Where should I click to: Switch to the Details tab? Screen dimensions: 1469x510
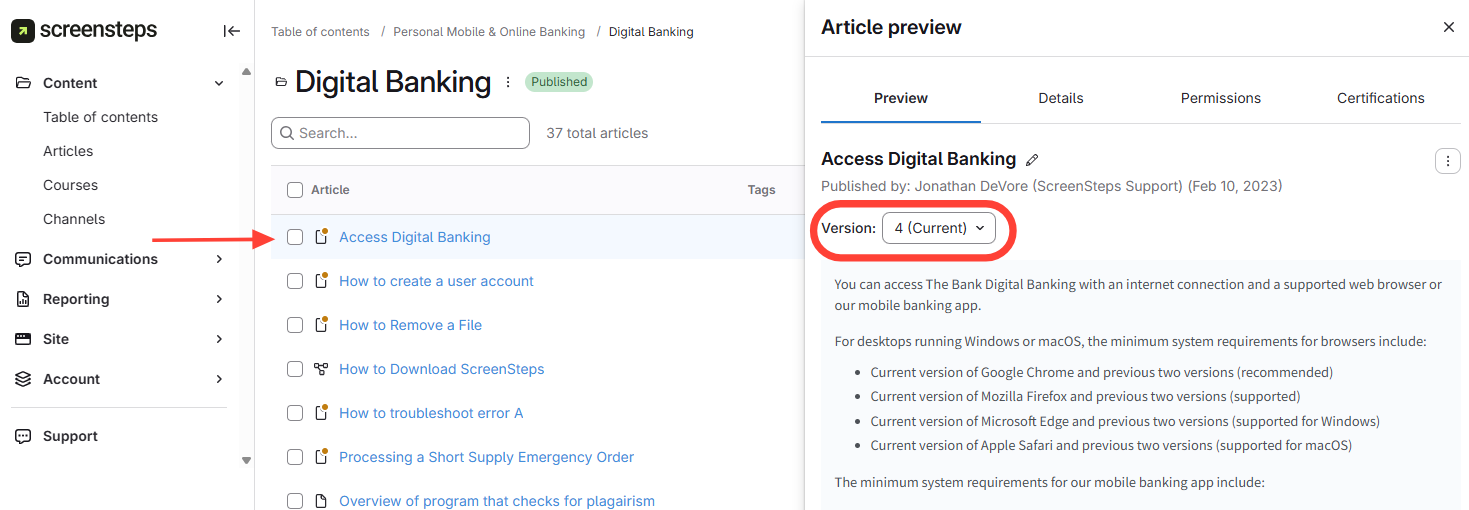pos(1060,98)
